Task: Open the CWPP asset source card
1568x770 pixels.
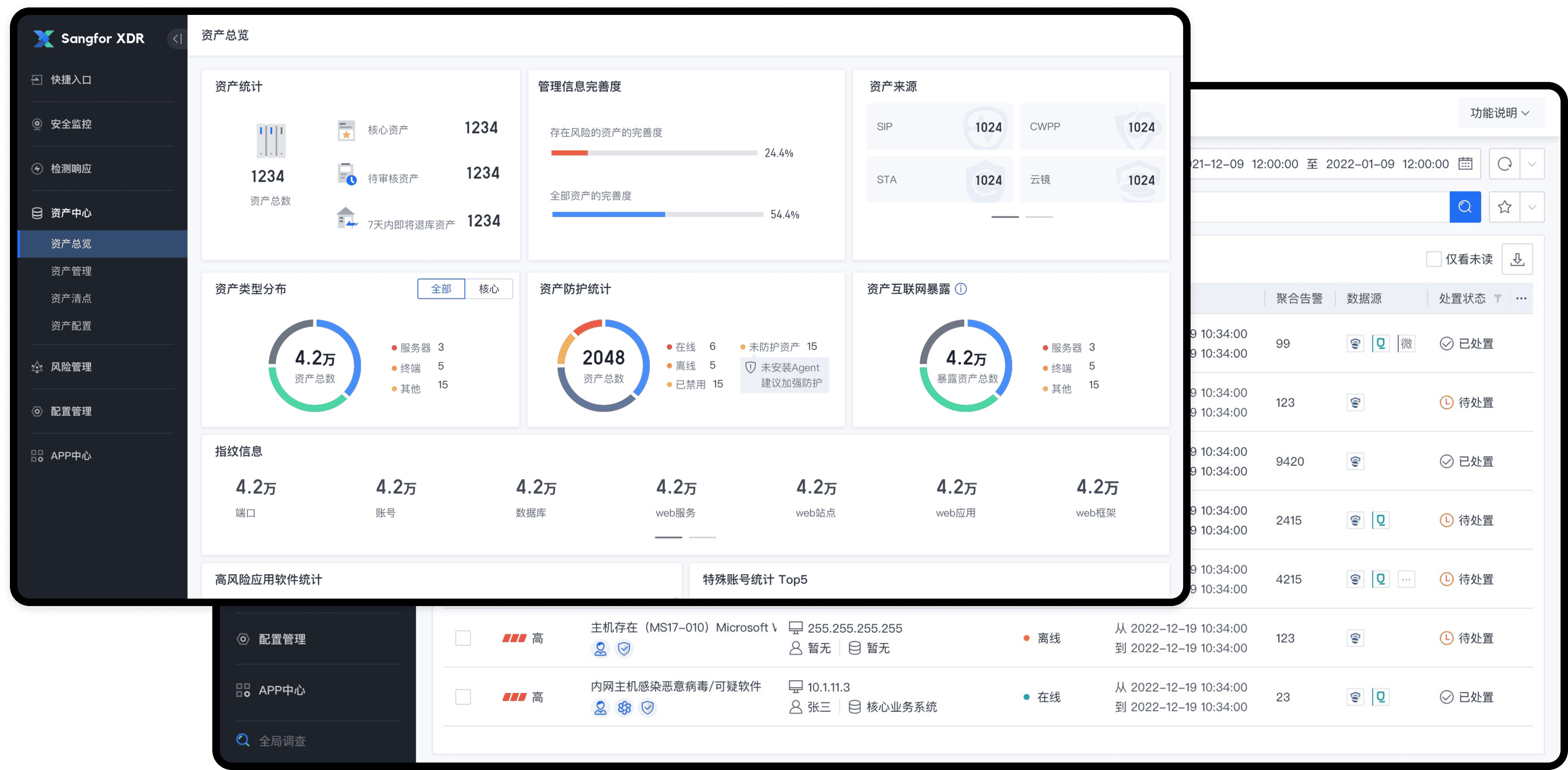Action: click(x=1093, y=127)
